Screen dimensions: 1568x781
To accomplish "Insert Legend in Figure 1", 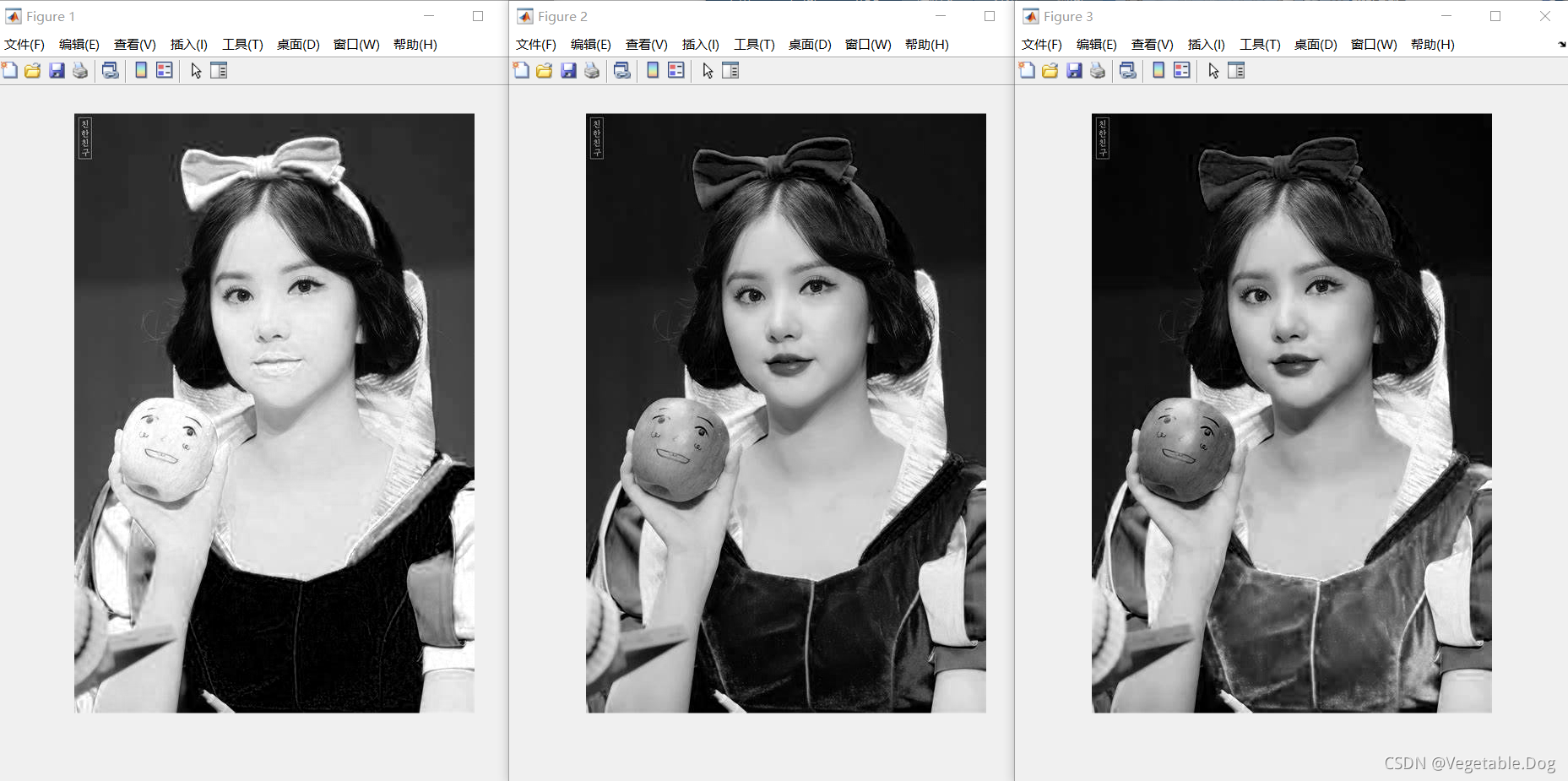I will point(165,70).
